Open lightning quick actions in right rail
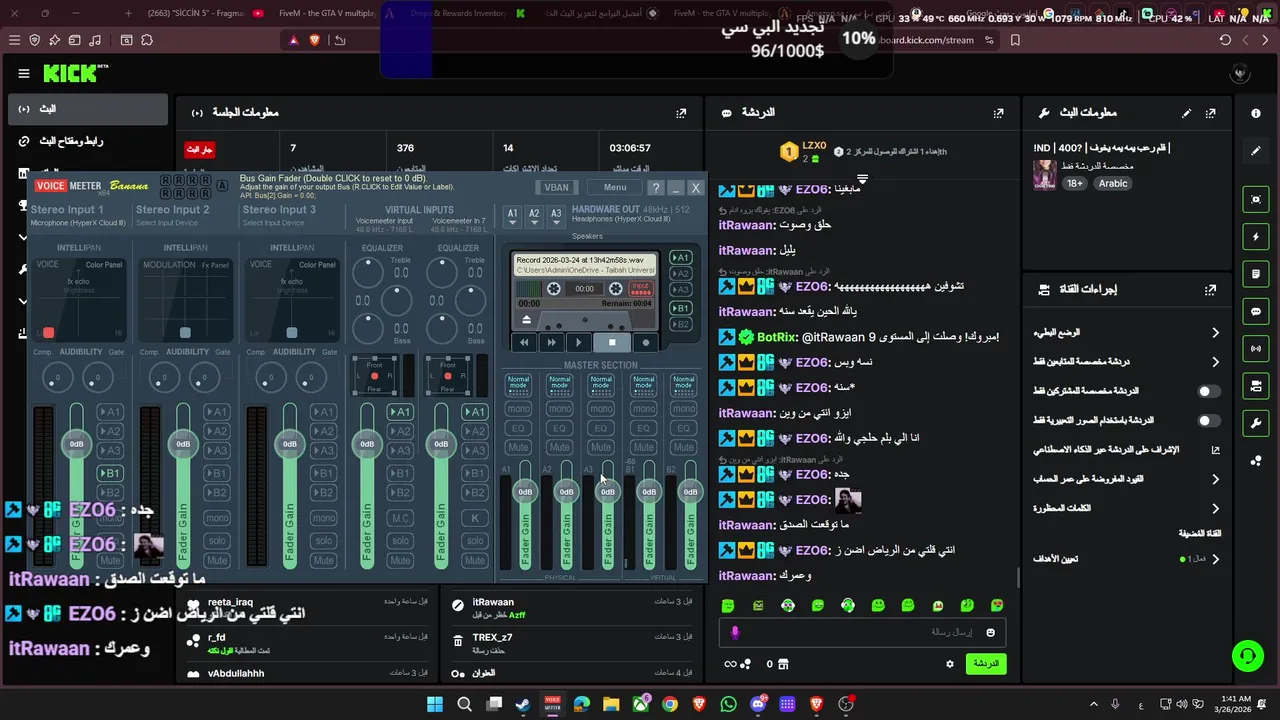 click(1256, 237)
